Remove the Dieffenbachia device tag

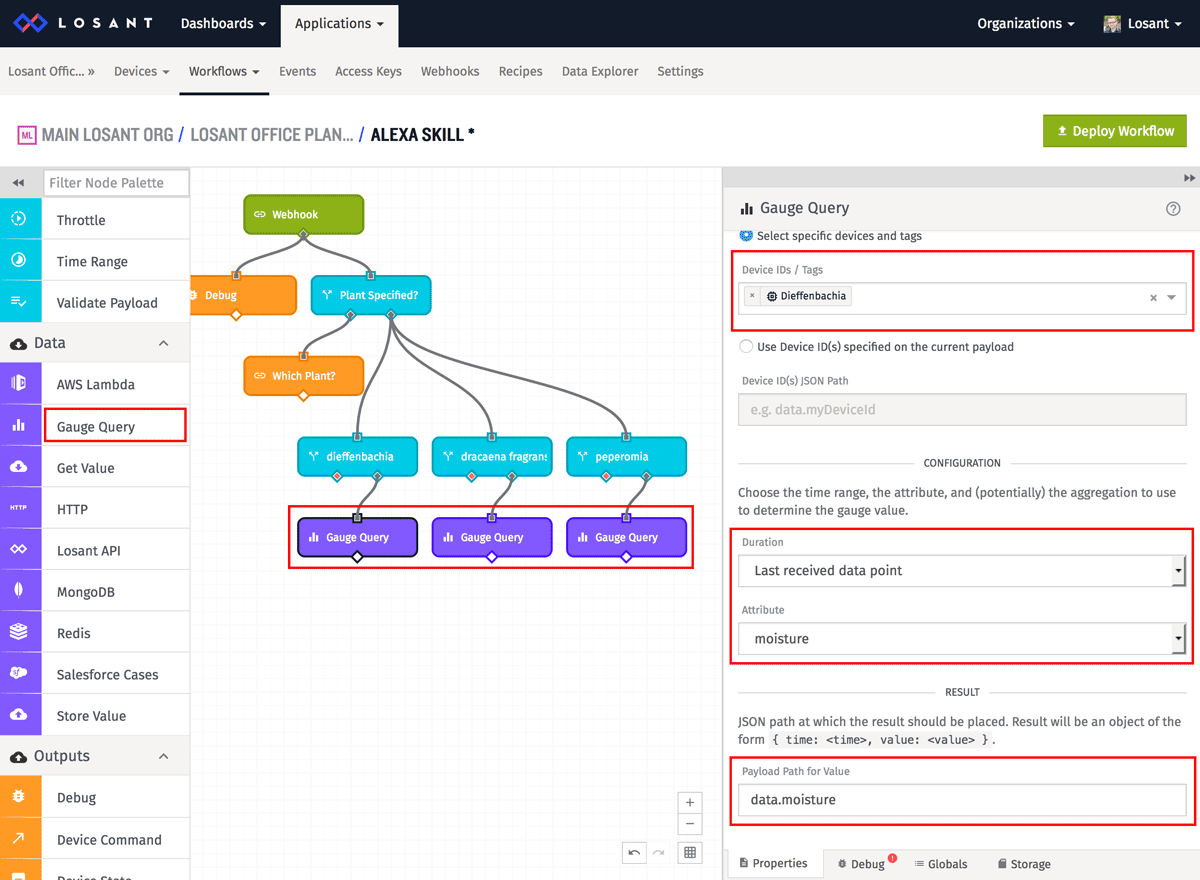click(752, 296)
